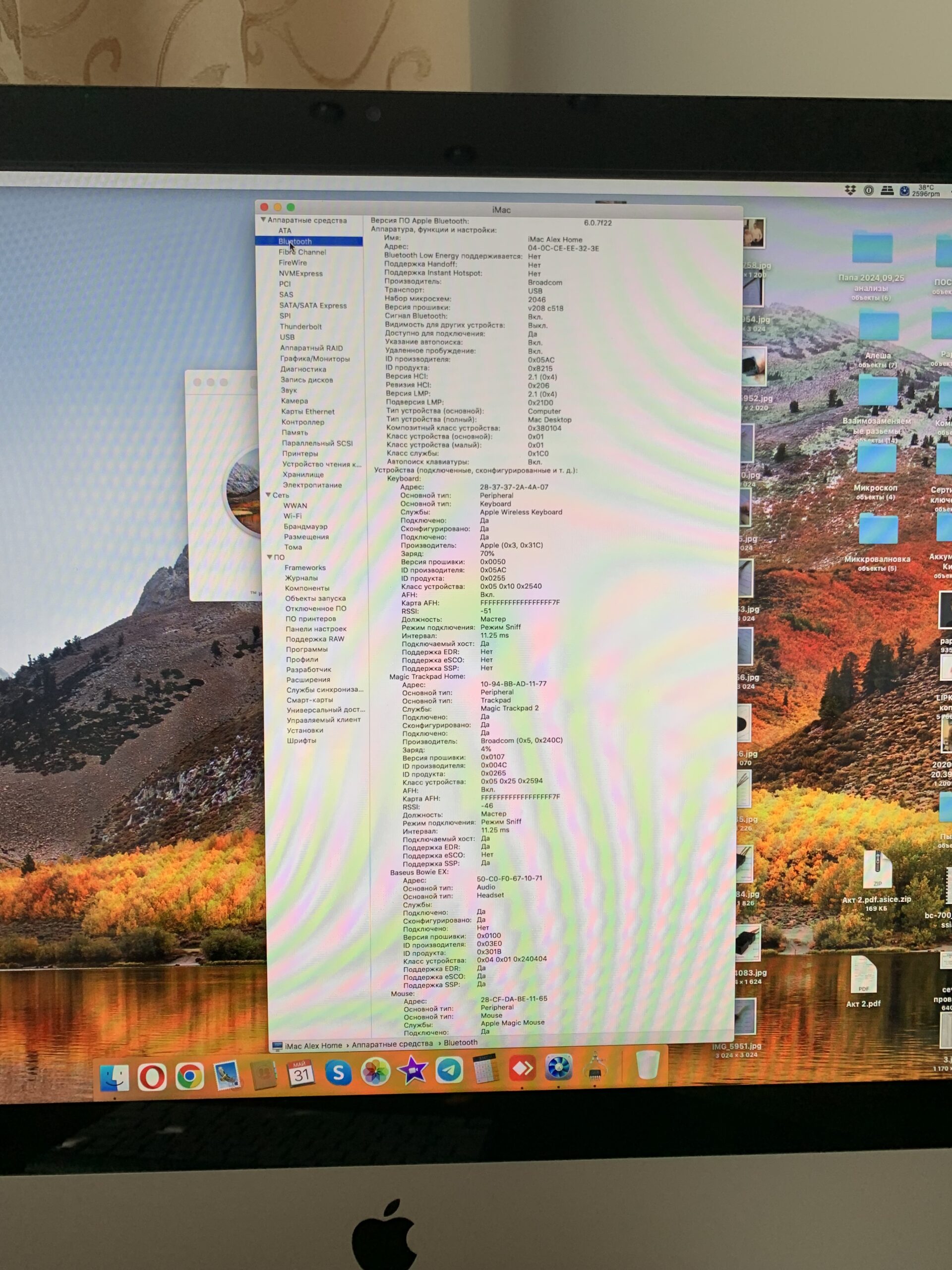Image resolution: width=952 pixels, height=1270 pixels.
Task: Select Расширения under ПО
Action: [308, 680]
